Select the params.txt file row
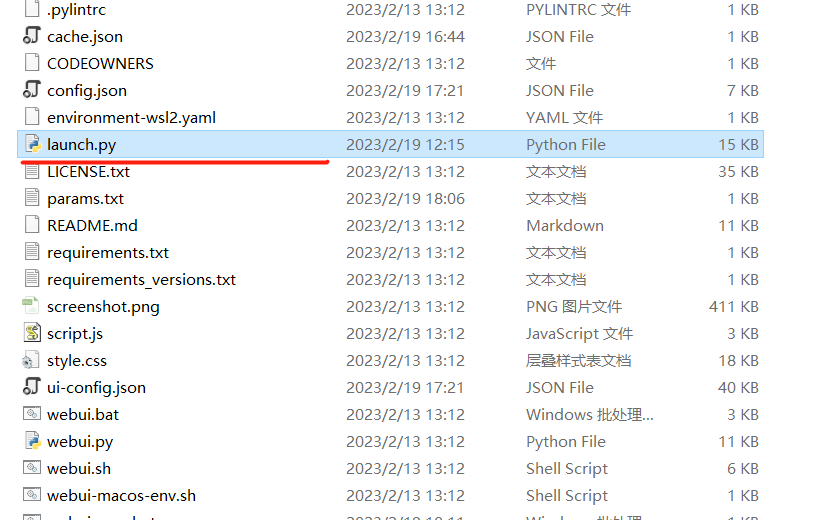 click(x=391, y=199)
